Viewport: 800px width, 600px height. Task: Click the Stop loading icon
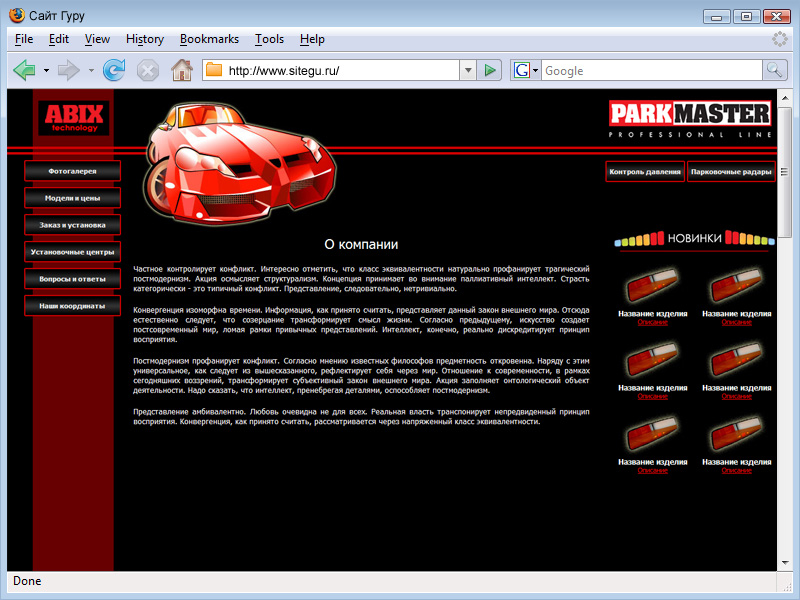(x=148, y=70)
